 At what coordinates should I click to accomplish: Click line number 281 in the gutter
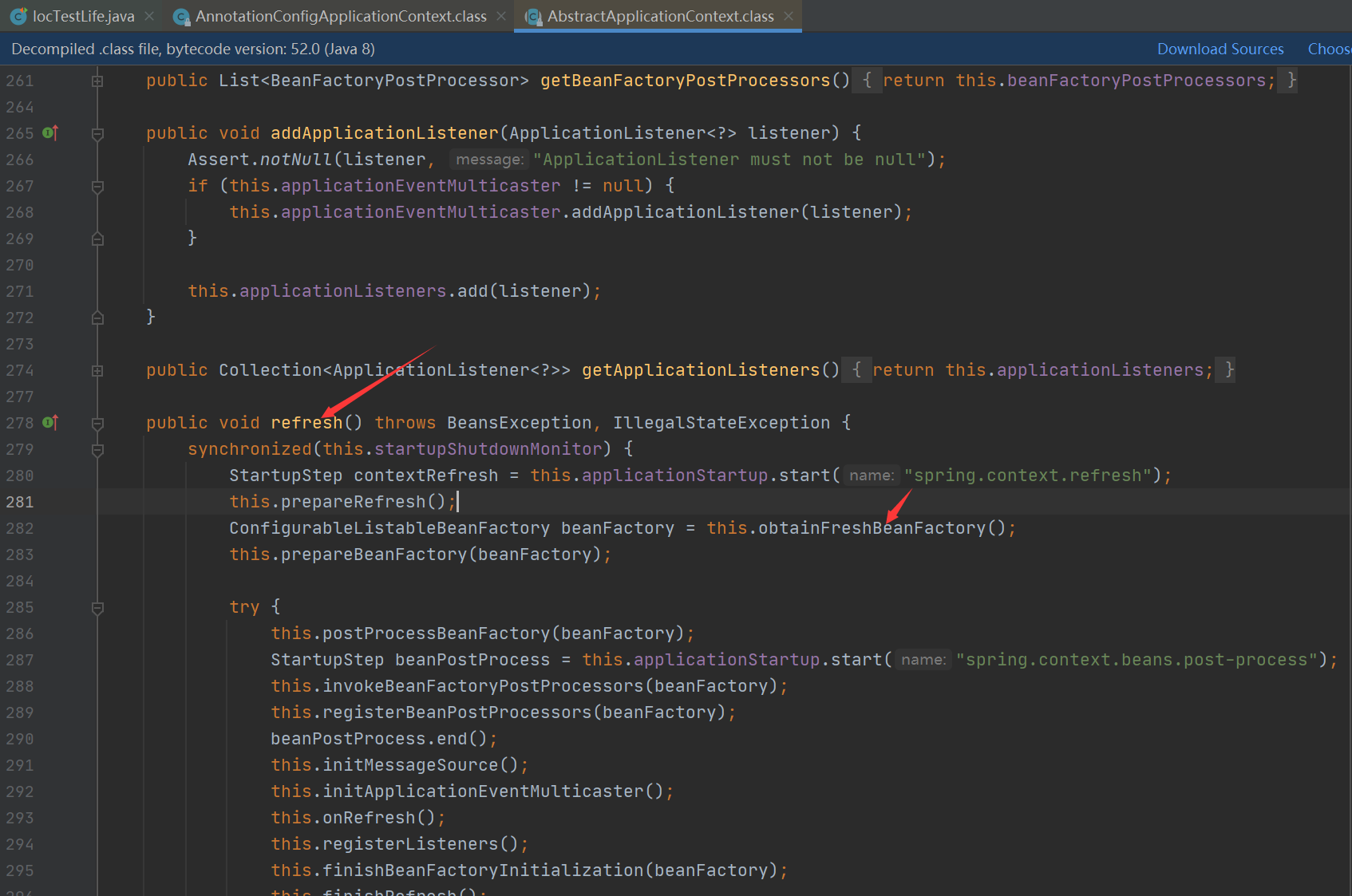20,502
